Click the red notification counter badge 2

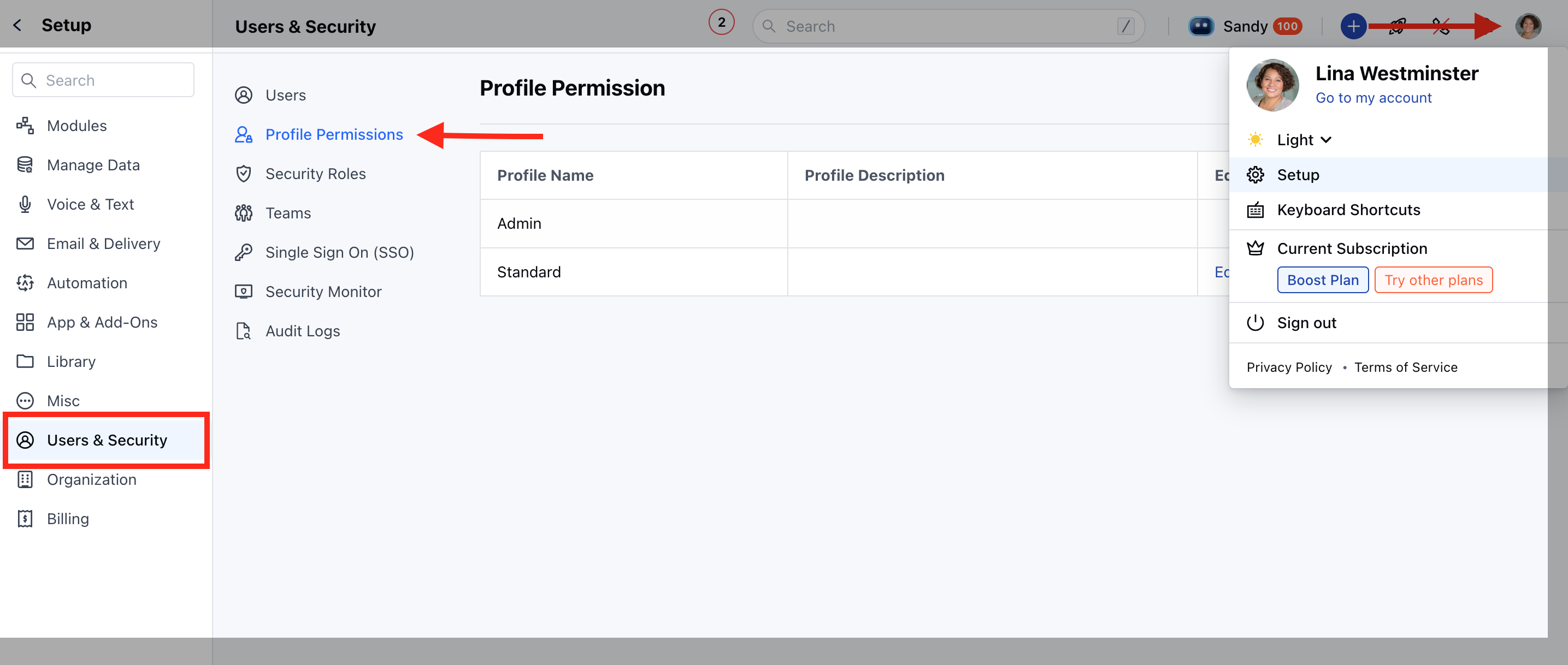point(721,22)
